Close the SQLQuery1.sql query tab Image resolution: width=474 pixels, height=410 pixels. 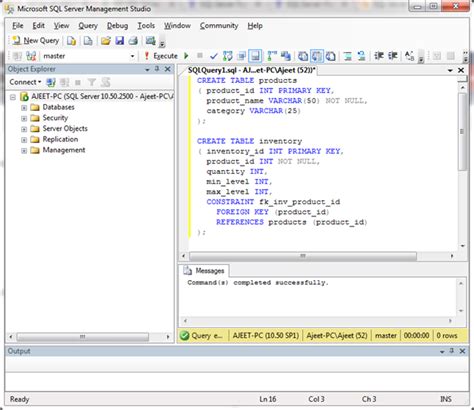point(461,70)
